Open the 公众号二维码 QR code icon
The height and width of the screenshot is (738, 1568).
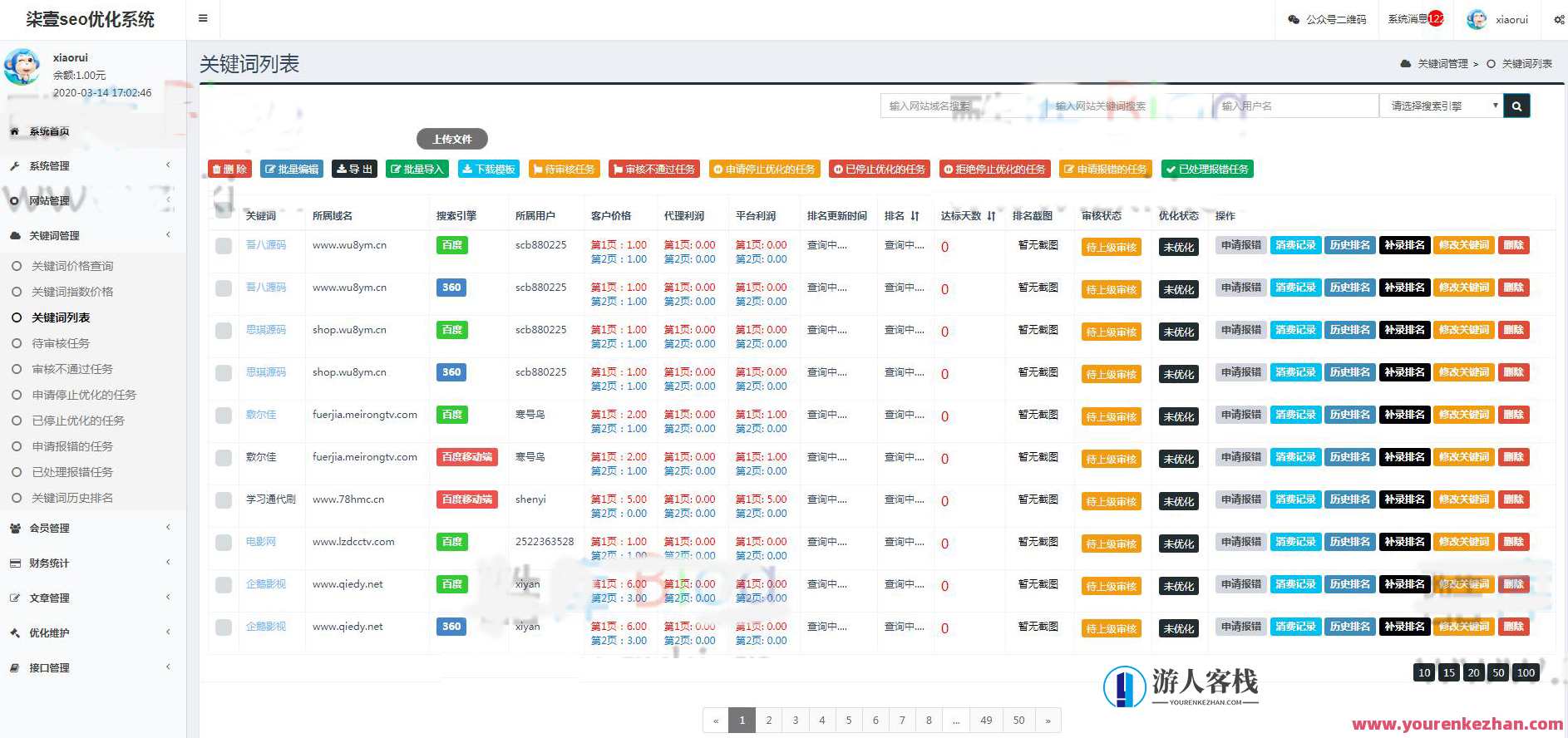1294,19
